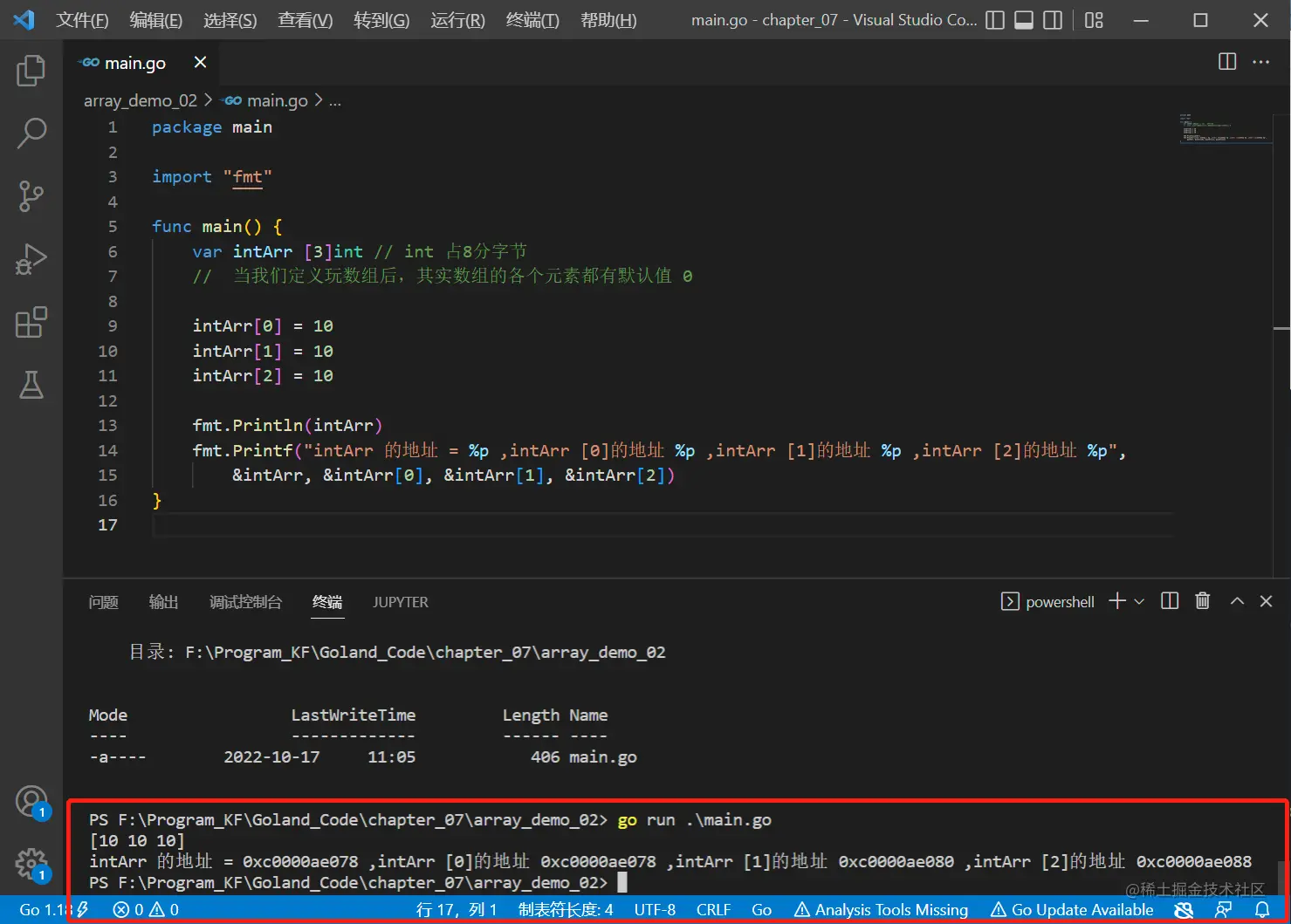Image resolution: width=1291 pixels, height=924 pixels.
Task: Open the 文件(F) menu
Action: [82, 20]
